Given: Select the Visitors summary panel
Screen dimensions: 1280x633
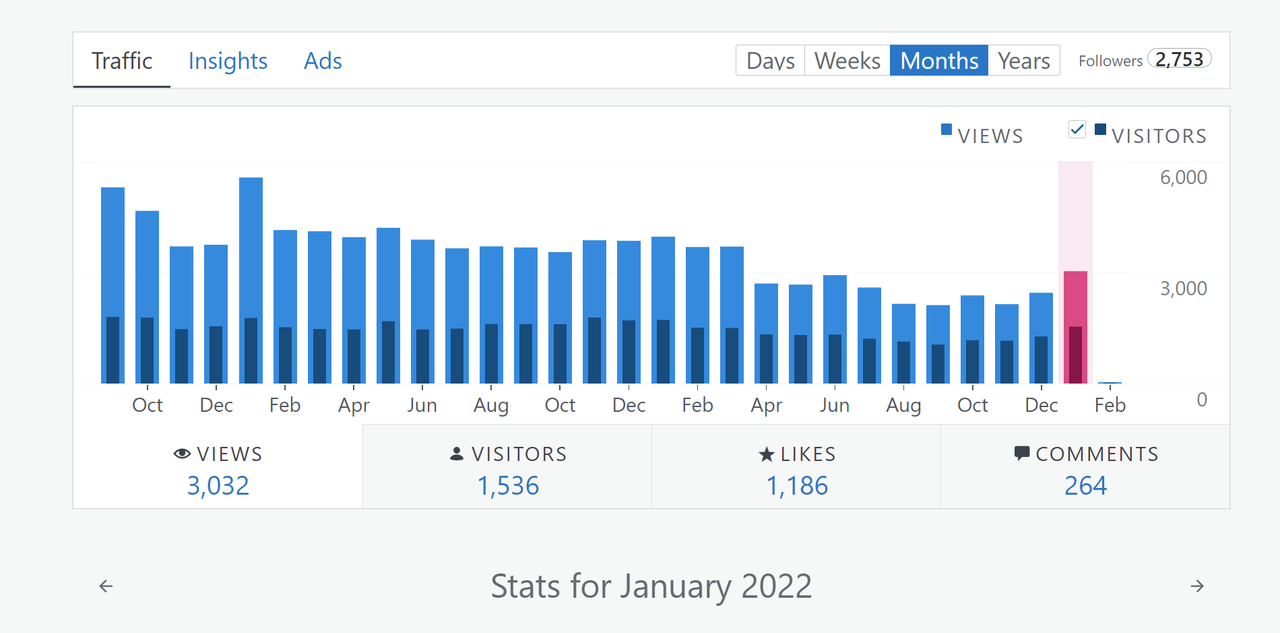Looking at the screenshot, I should tap(507, 467).
